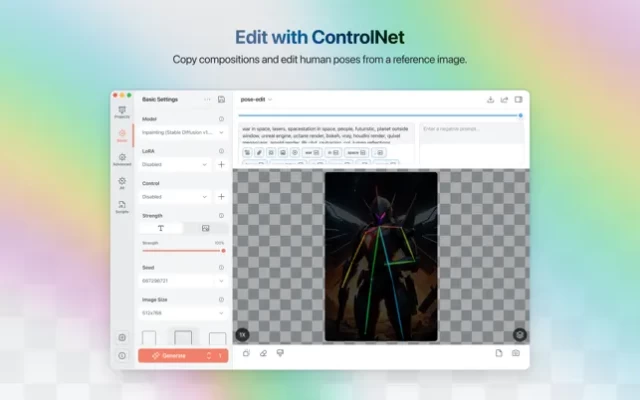Toggle the right sidebar panel icon
Viewport: 640px width, 400px height.
tap(518, 100)
